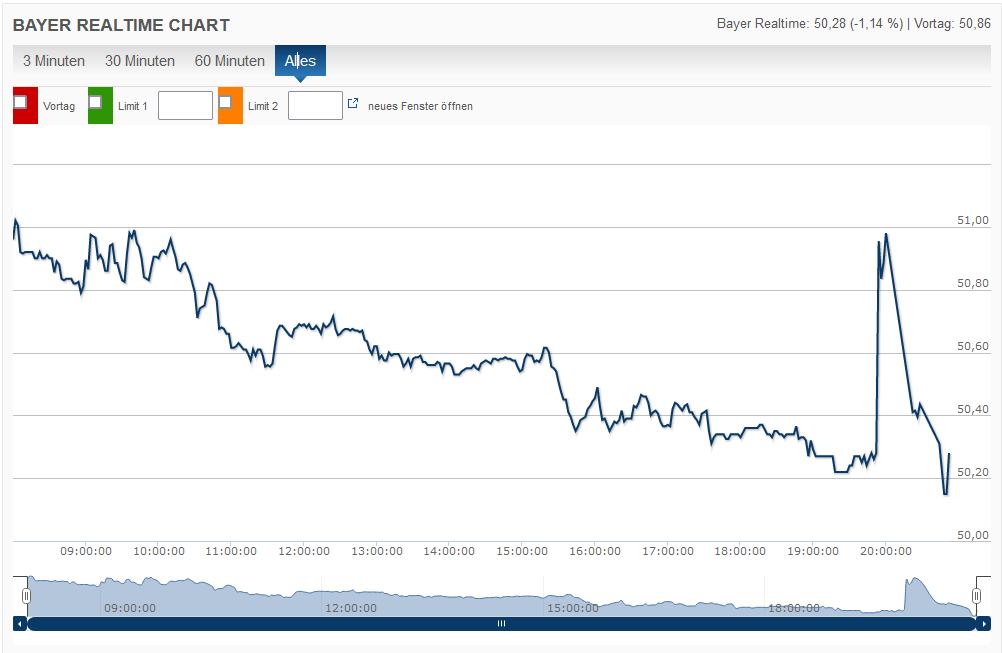Screen dimensions: 1002x653
Task: Click the left range handle of the navigator
Action: [x=26, y=596]
